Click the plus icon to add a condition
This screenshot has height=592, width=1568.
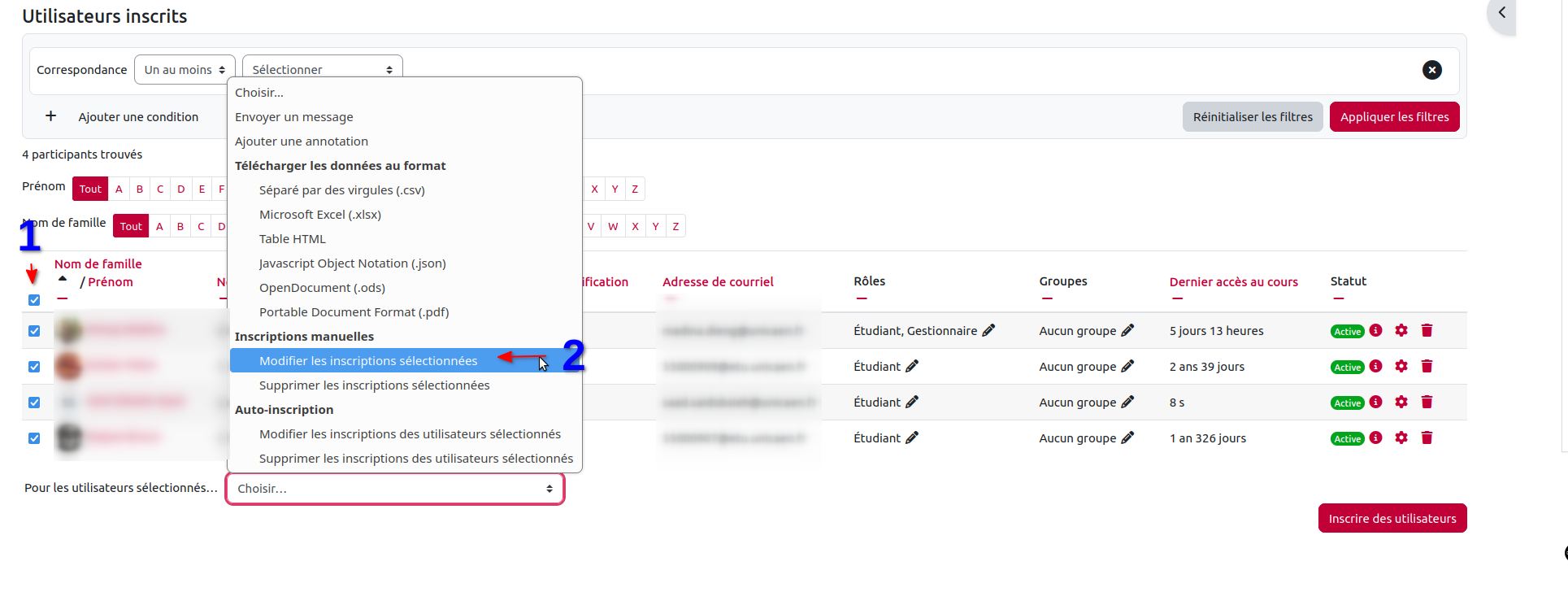point(50,116)
